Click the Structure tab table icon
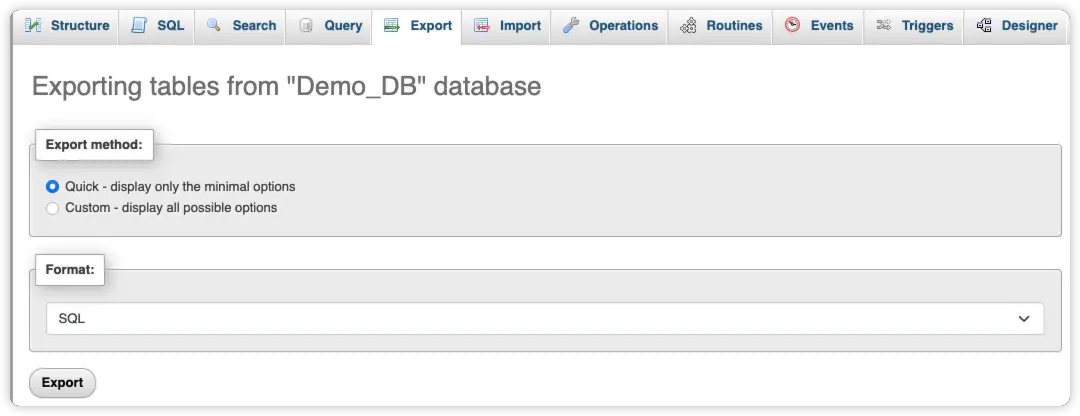This screenshot has height=416, width=1080. click(33, 25)
